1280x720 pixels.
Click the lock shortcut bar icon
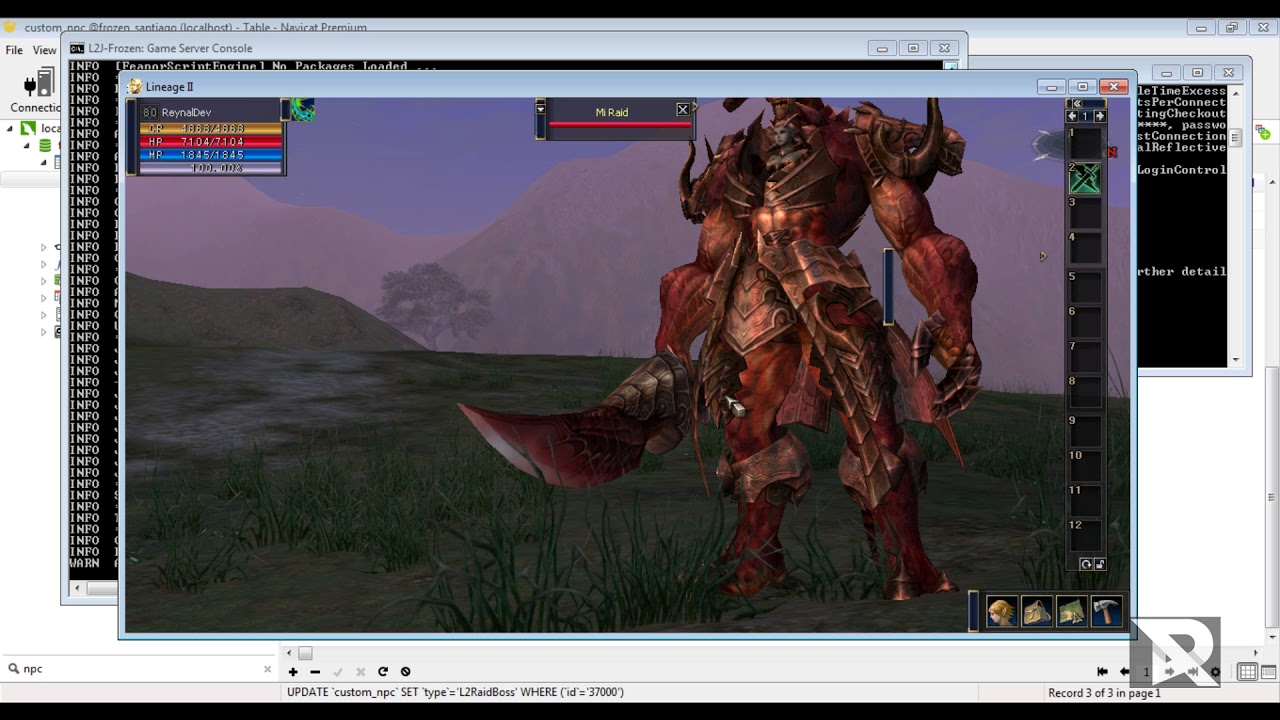pos(1100,565)
